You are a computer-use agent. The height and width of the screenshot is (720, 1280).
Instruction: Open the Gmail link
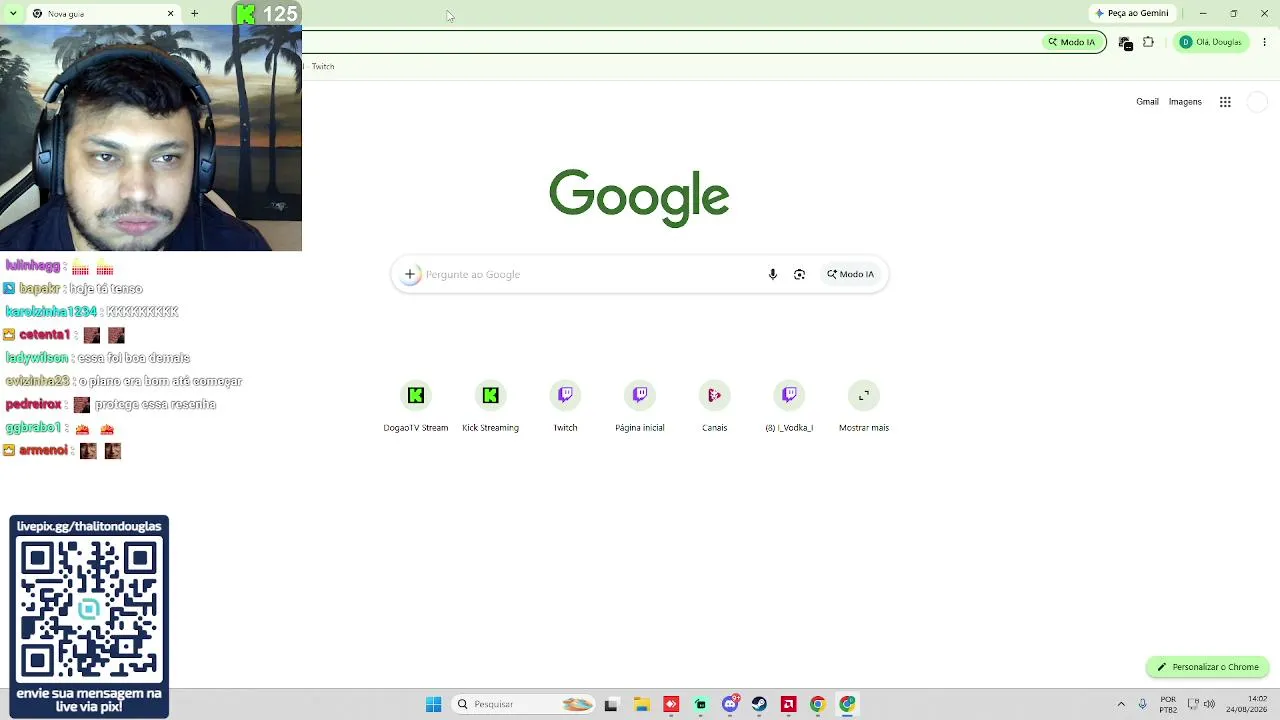pyautogui.click(x=1147, y=102)
